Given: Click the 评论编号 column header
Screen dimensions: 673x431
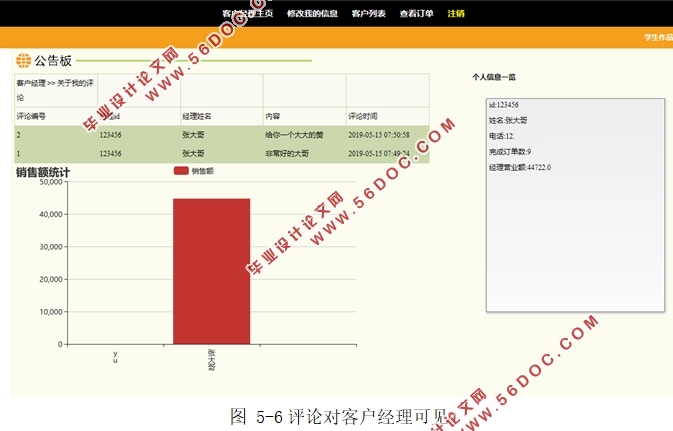Looking at the screenshot, I should click(31, 116).
